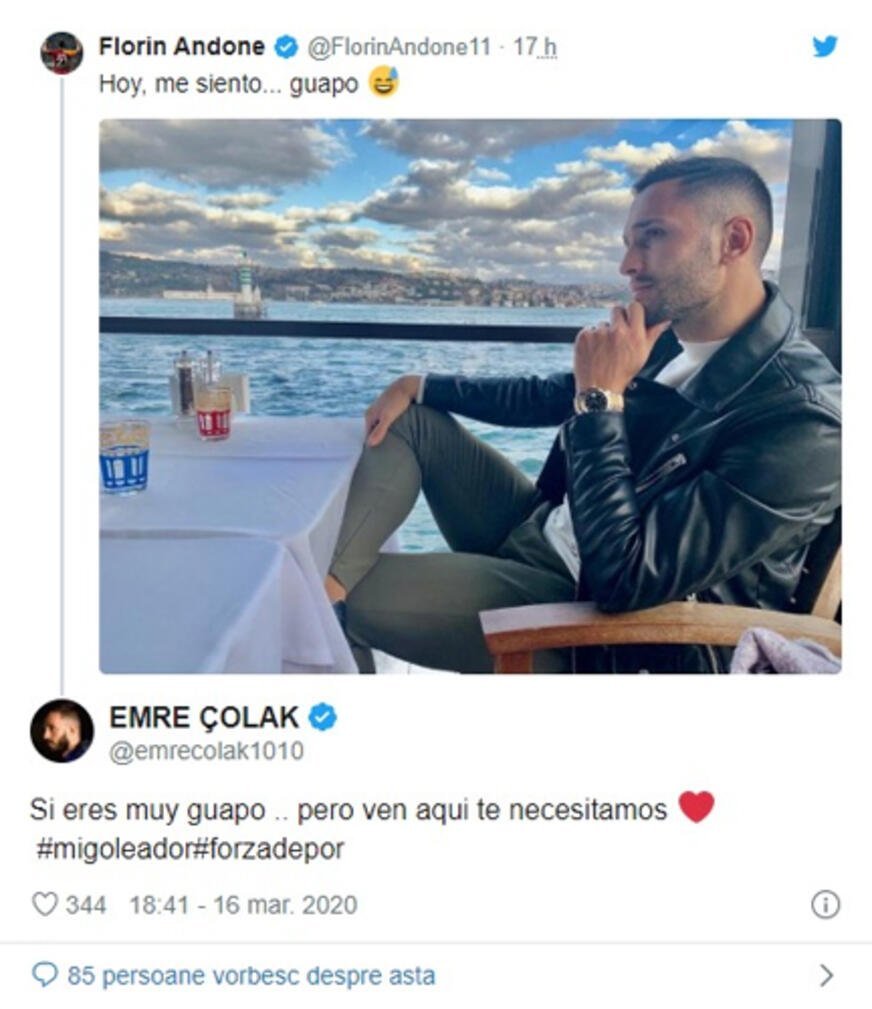The image size is (872, 1009).
Task: Like the tweet with the heart icon
Action: coord(45,904)
